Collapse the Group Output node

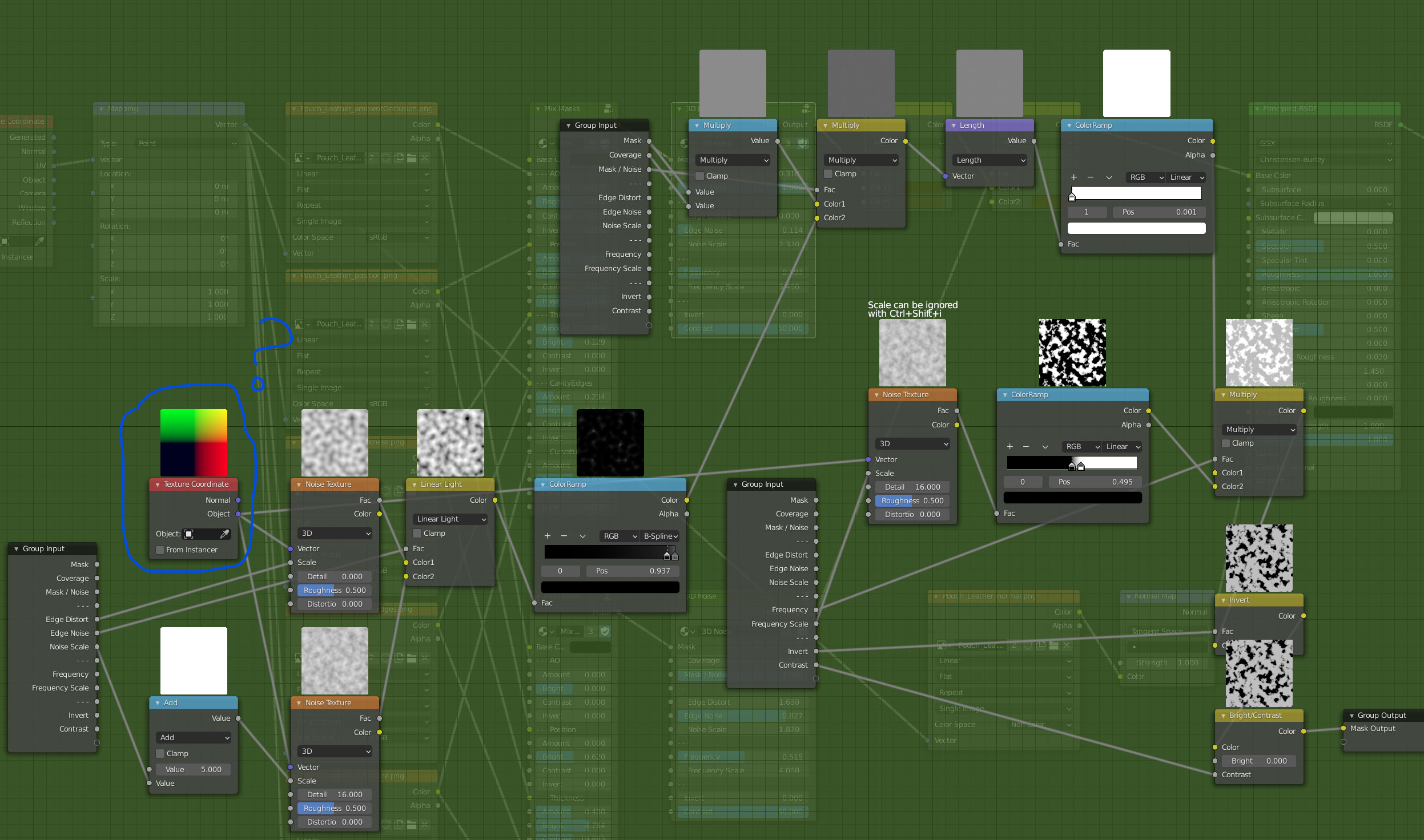coord(1351,716)
